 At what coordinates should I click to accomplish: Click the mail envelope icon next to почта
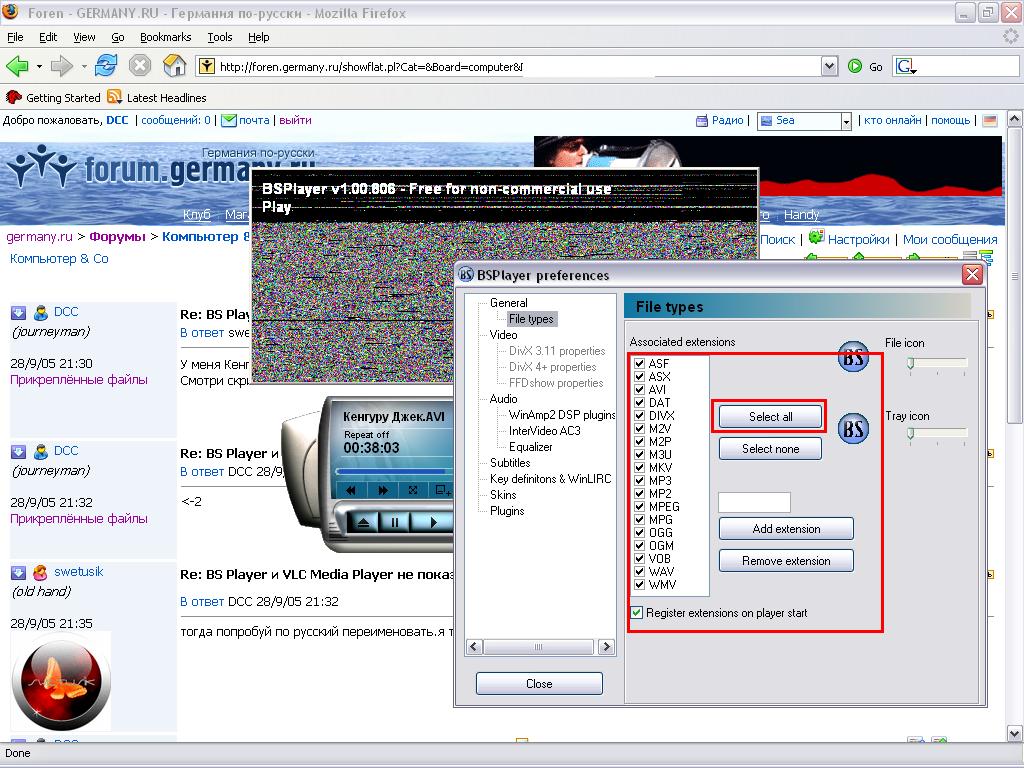tap(229, 120)
